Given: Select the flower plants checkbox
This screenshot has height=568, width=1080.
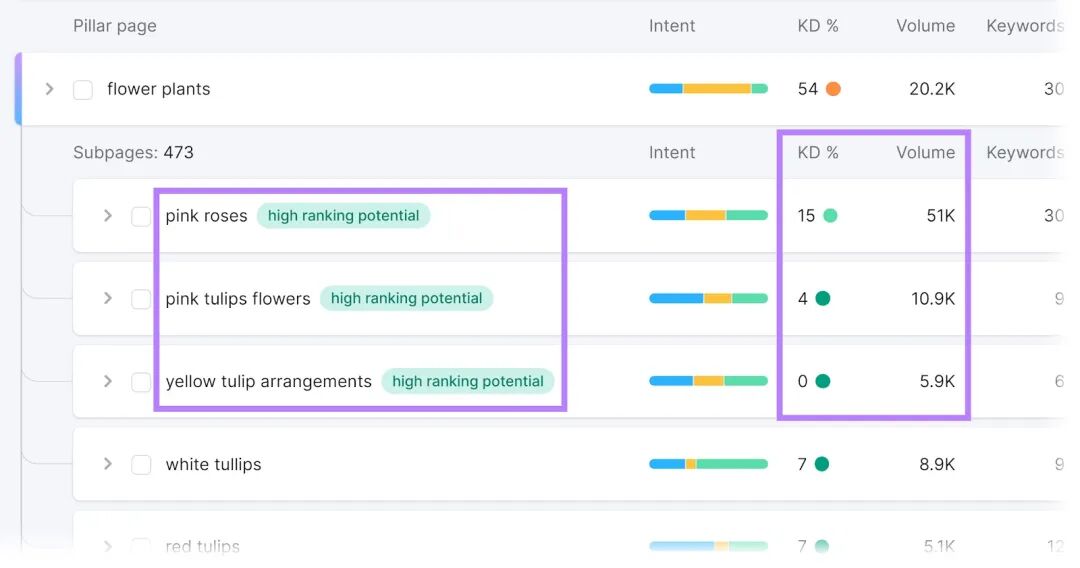Looking at the screenshot, I should tap(83, 90).
